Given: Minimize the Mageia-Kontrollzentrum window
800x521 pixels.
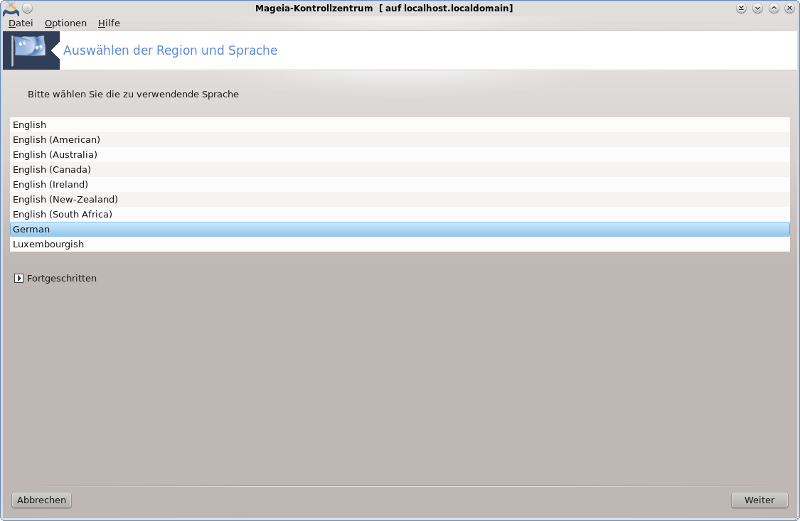Looking at the screenshot, I should [758, 8].
